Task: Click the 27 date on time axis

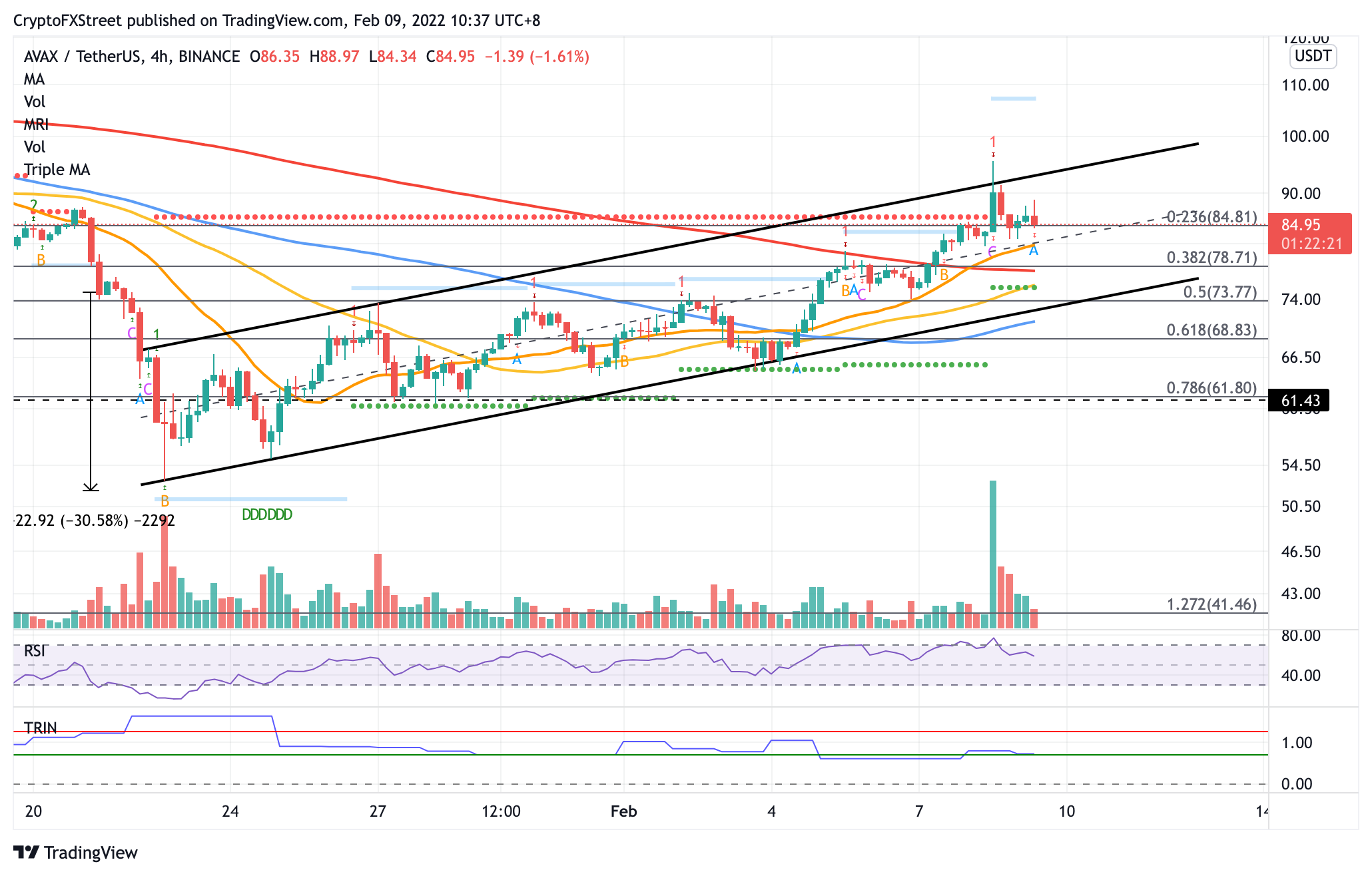Action: click(x=378, y=811)
